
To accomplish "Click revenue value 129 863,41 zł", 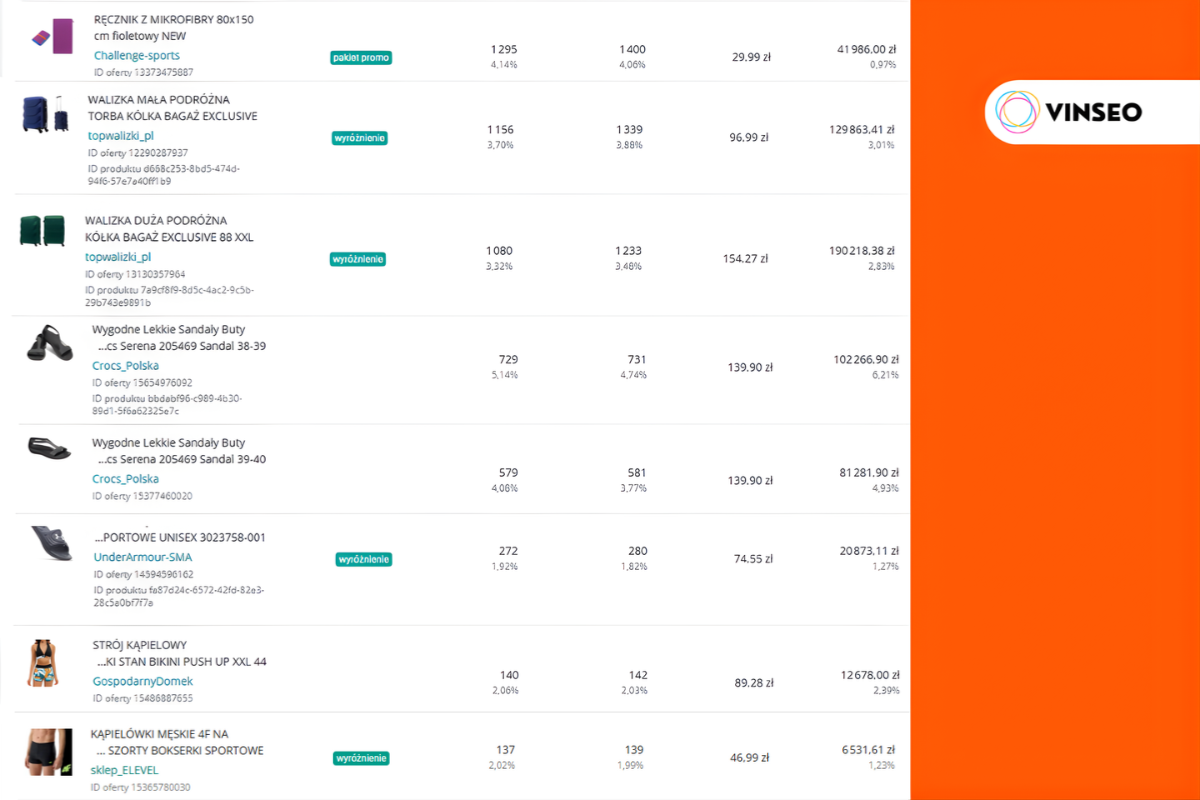I will click(862, 129).
